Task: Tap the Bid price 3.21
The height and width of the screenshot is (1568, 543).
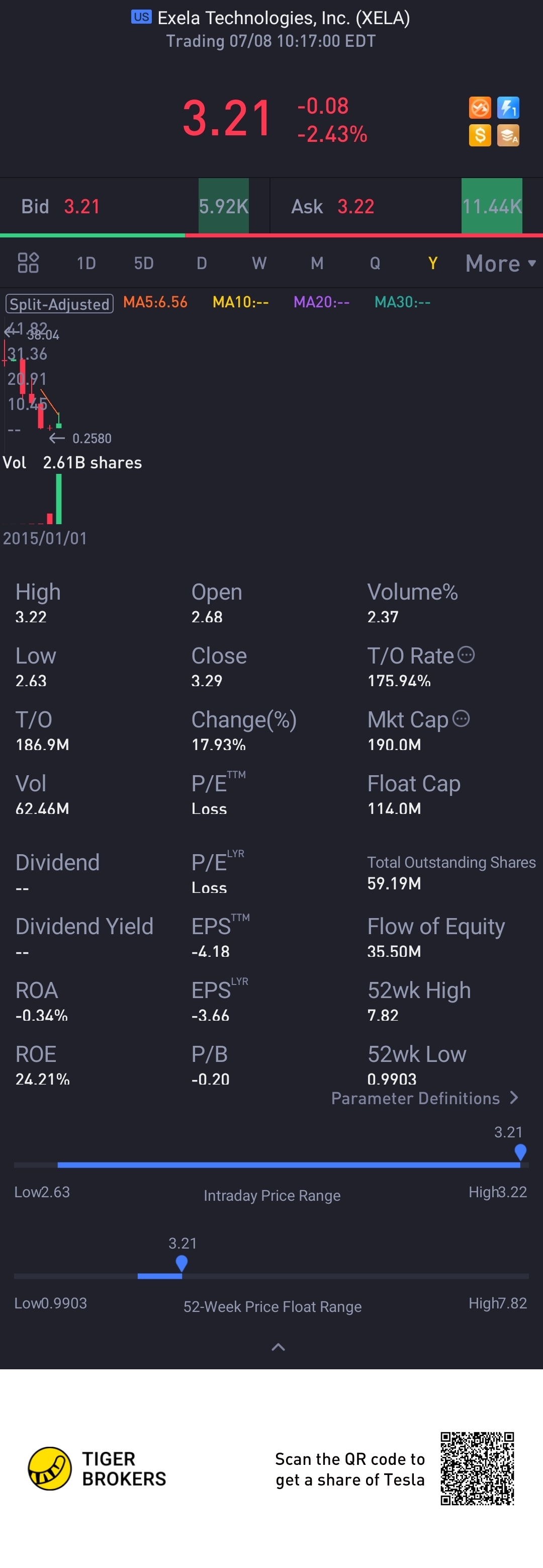Action: [81, 207]
